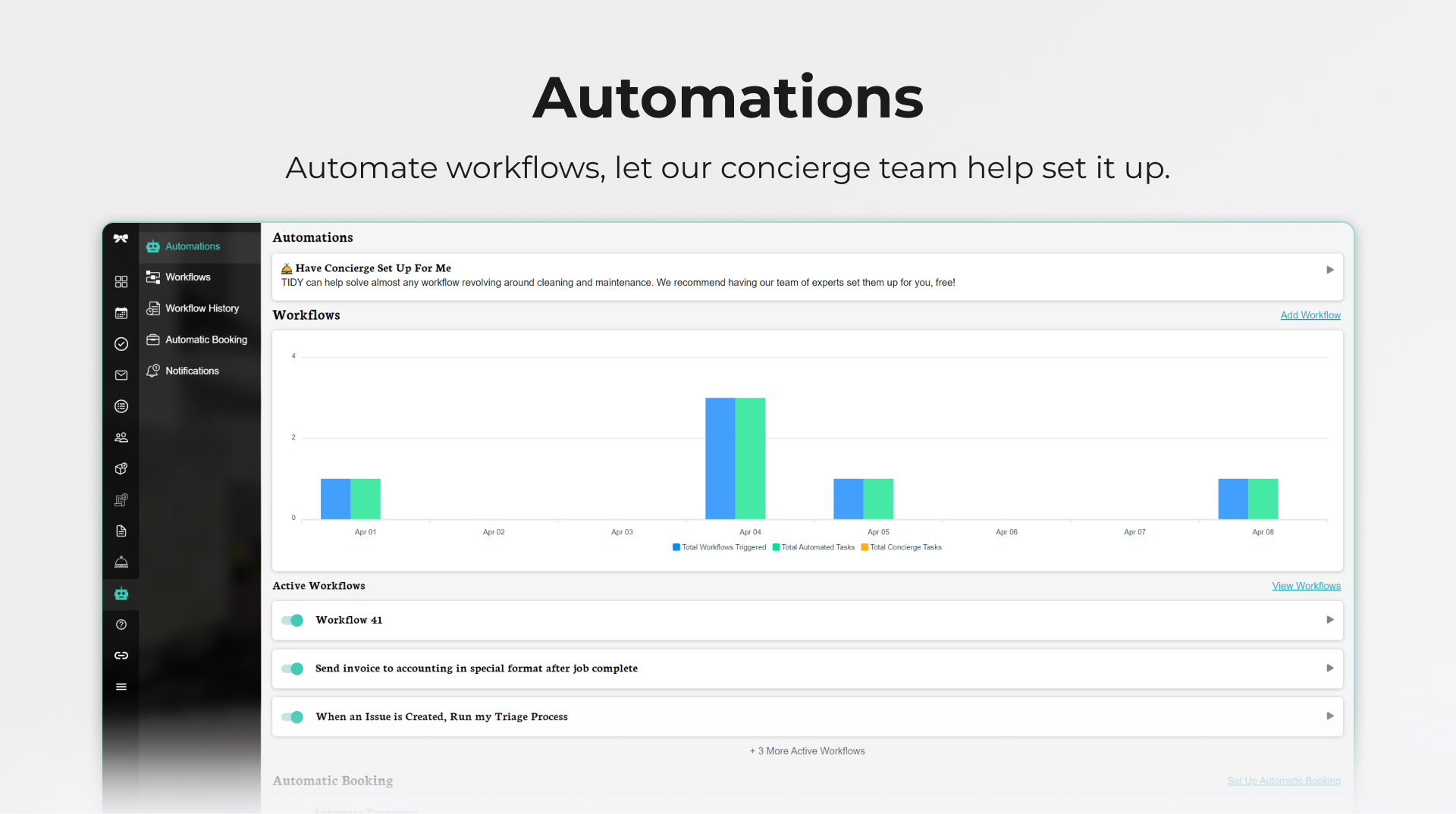Open the people group icon in sidebar
This screenshot has width=1456, height=814.
pyautogui.click(x=121, y=437)
